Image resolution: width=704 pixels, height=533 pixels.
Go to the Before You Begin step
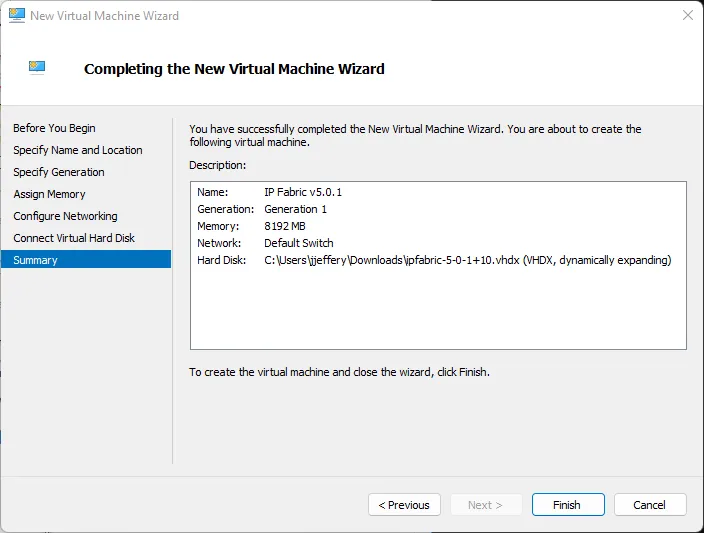point(54,128)
